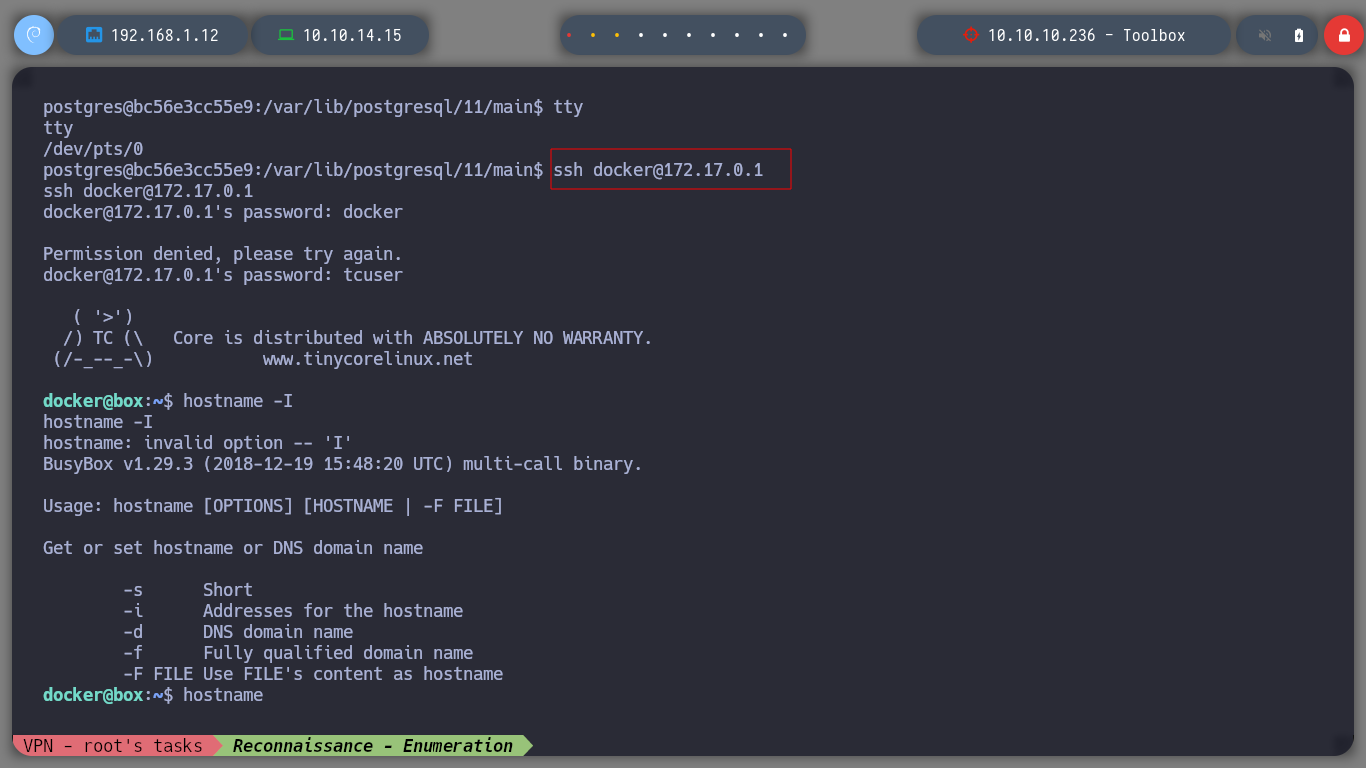Switch to the ninth workspace dot
1366x768 pixels.
pyautogui.click(x=761, y=35)
